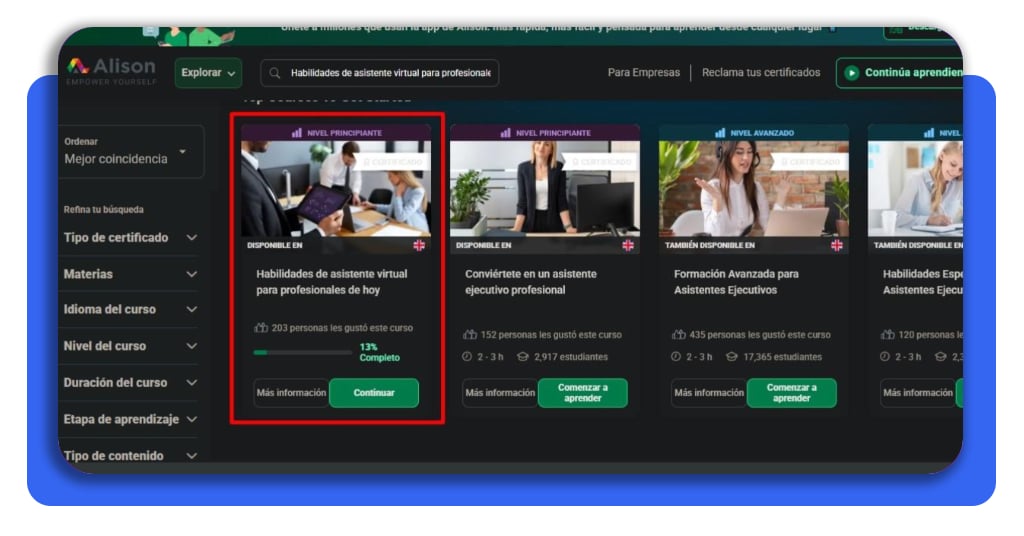Expand Tipo de contenido filter
Viewport: 1024px width, 536px height.
[130, 456]
